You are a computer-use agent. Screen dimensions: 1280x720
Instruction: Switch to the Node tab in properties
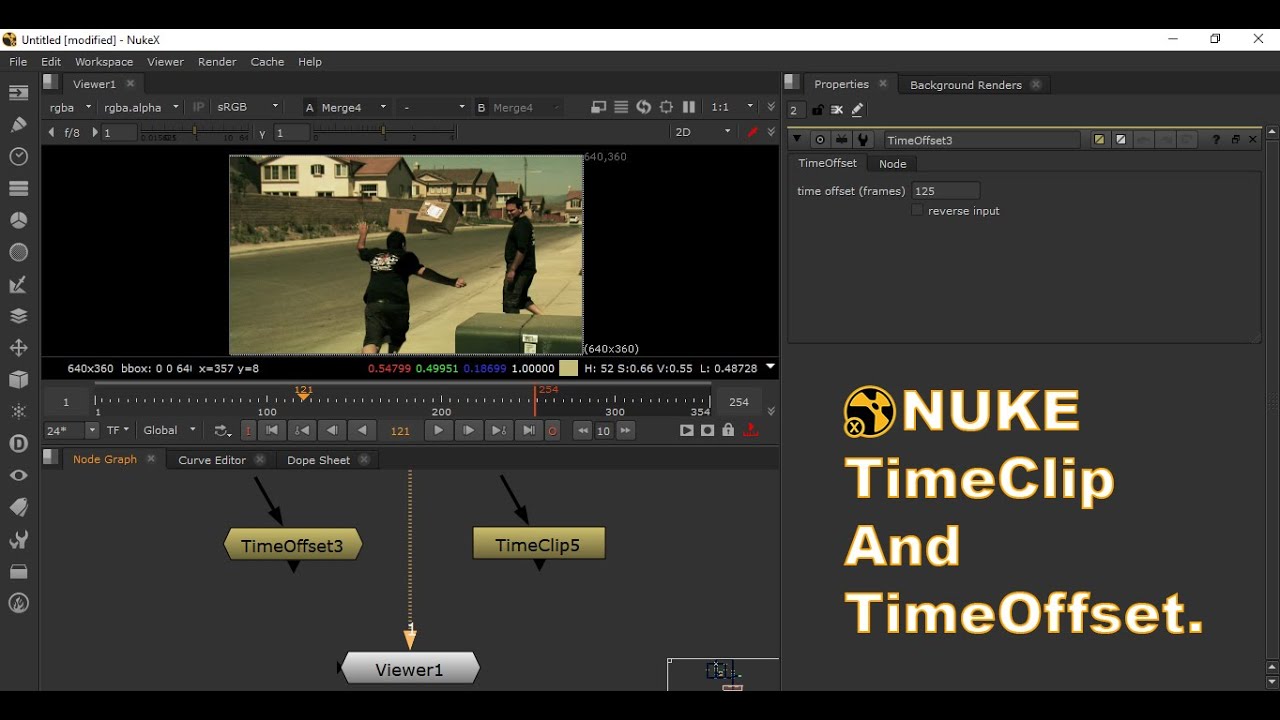pos(892,164)
